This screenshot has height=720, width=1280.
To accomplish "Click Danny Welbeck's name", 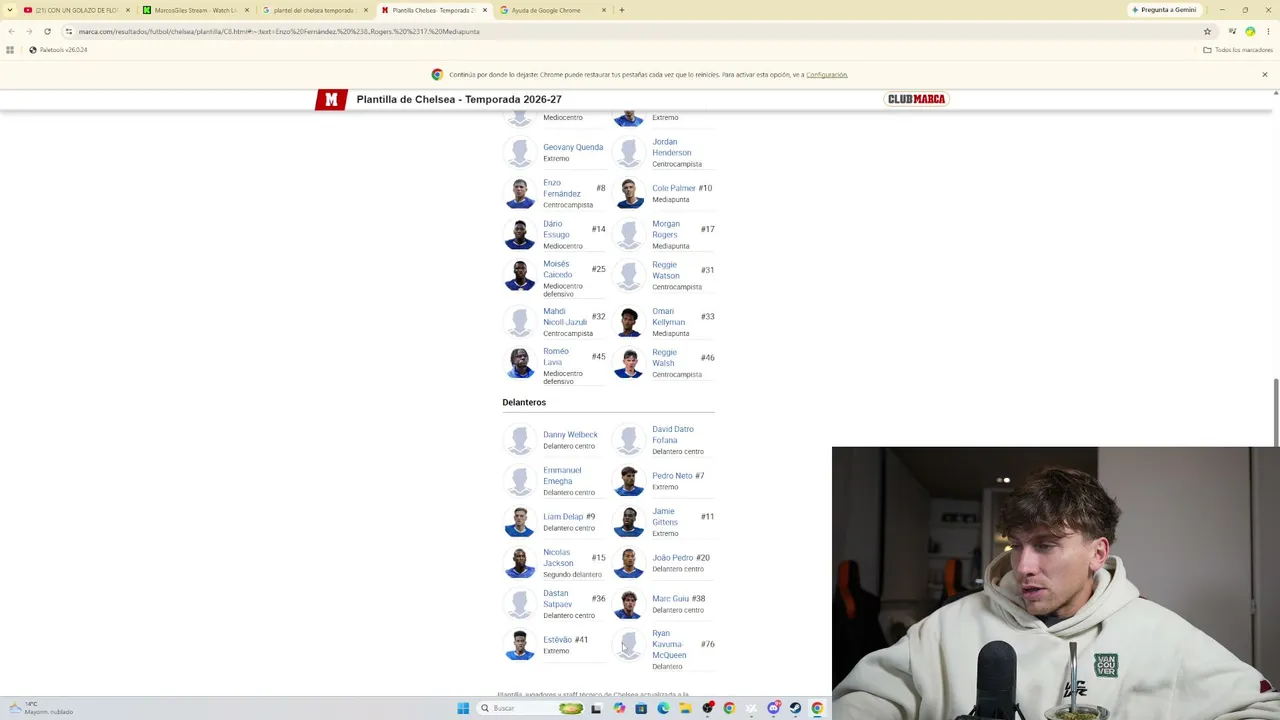I will click(570, 435).
